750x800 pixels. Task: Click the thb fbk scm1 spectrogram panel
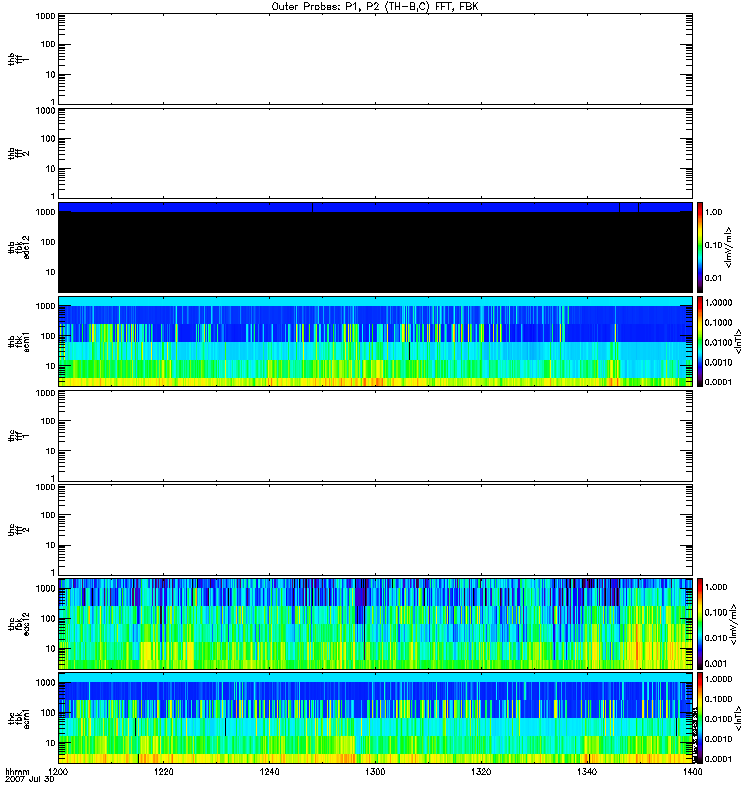(x=375, y=341)
